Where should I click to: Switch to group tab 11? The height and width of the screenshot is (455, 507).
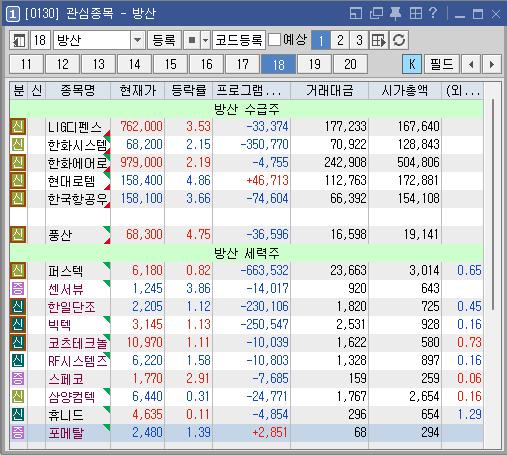pos(26,64)
